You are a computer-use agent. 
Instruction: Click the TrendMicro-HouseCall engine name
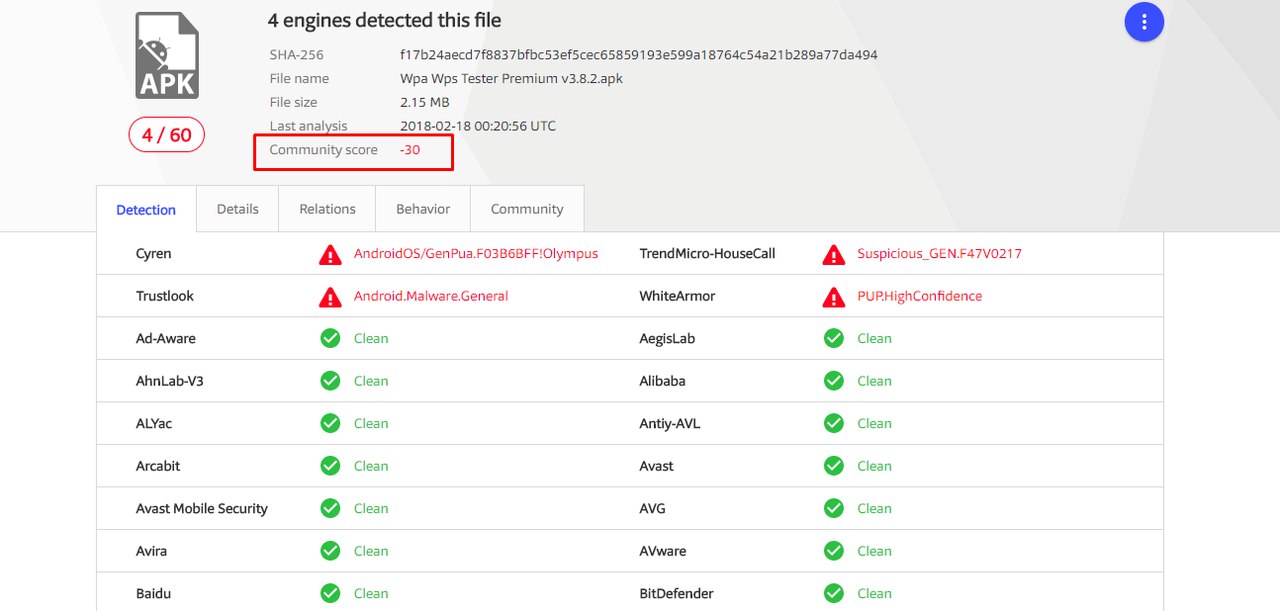[707, 254]
